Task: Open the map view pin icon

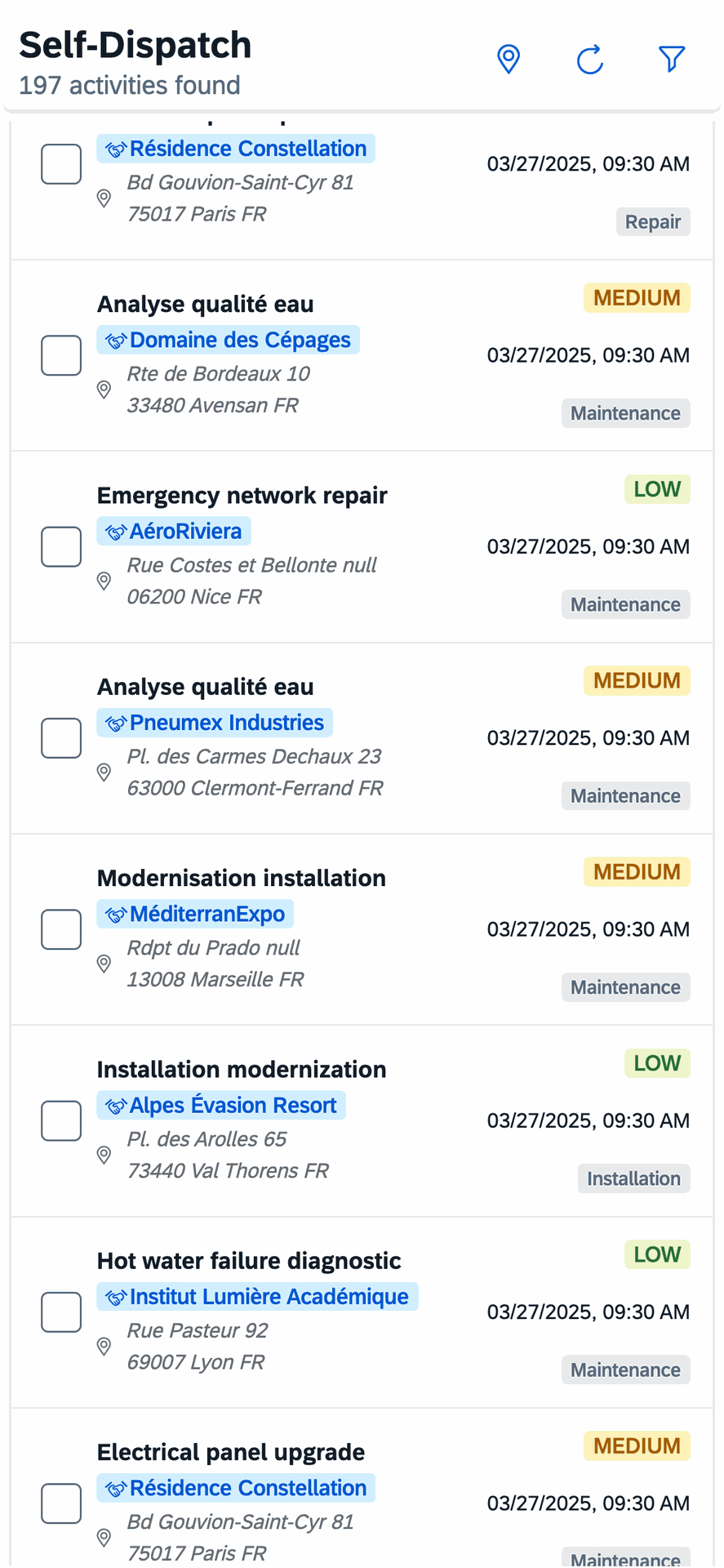Action: coord(509,60)
